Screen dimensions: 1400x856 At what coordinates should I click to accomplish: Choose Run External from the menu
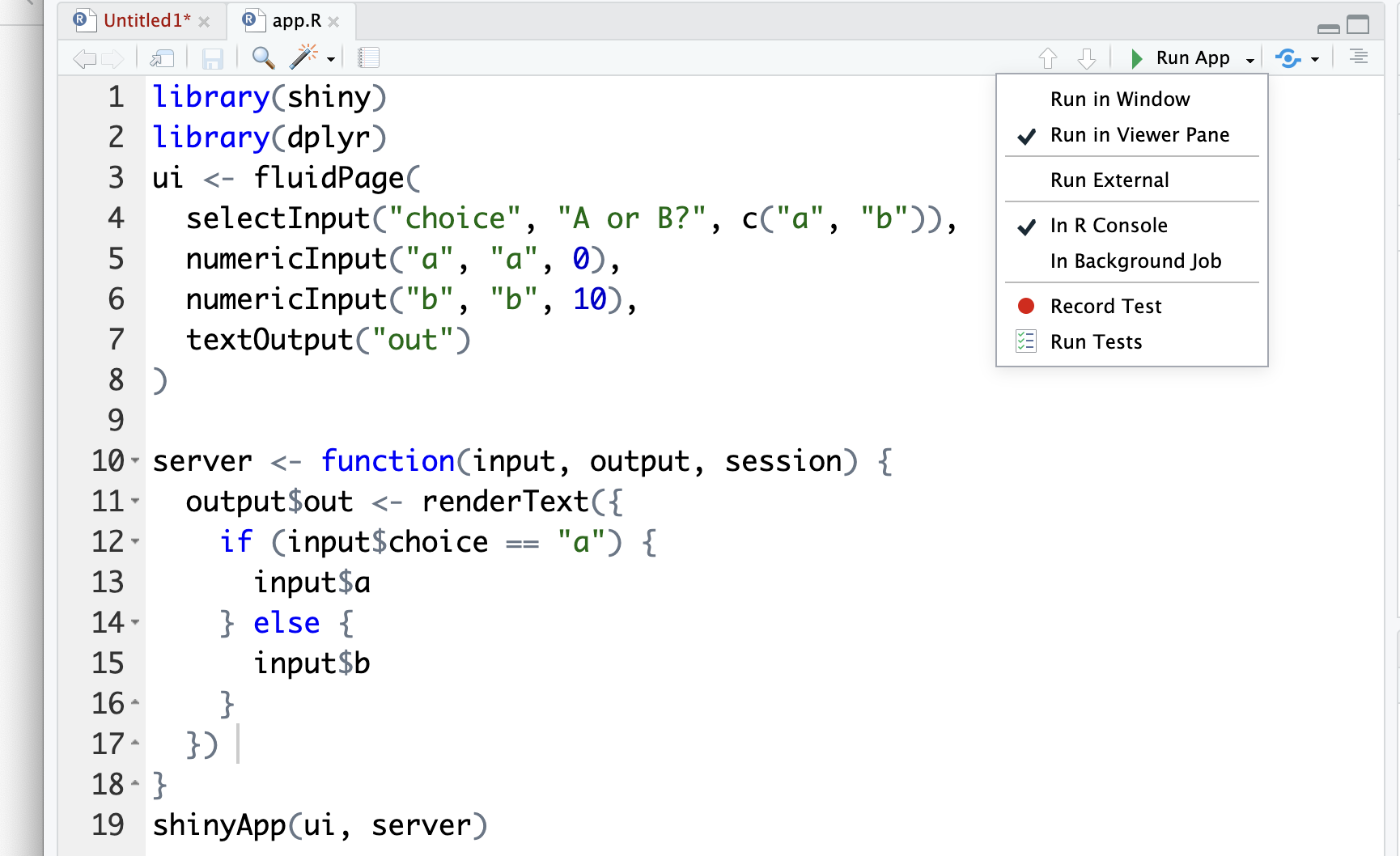point(1109,180)
